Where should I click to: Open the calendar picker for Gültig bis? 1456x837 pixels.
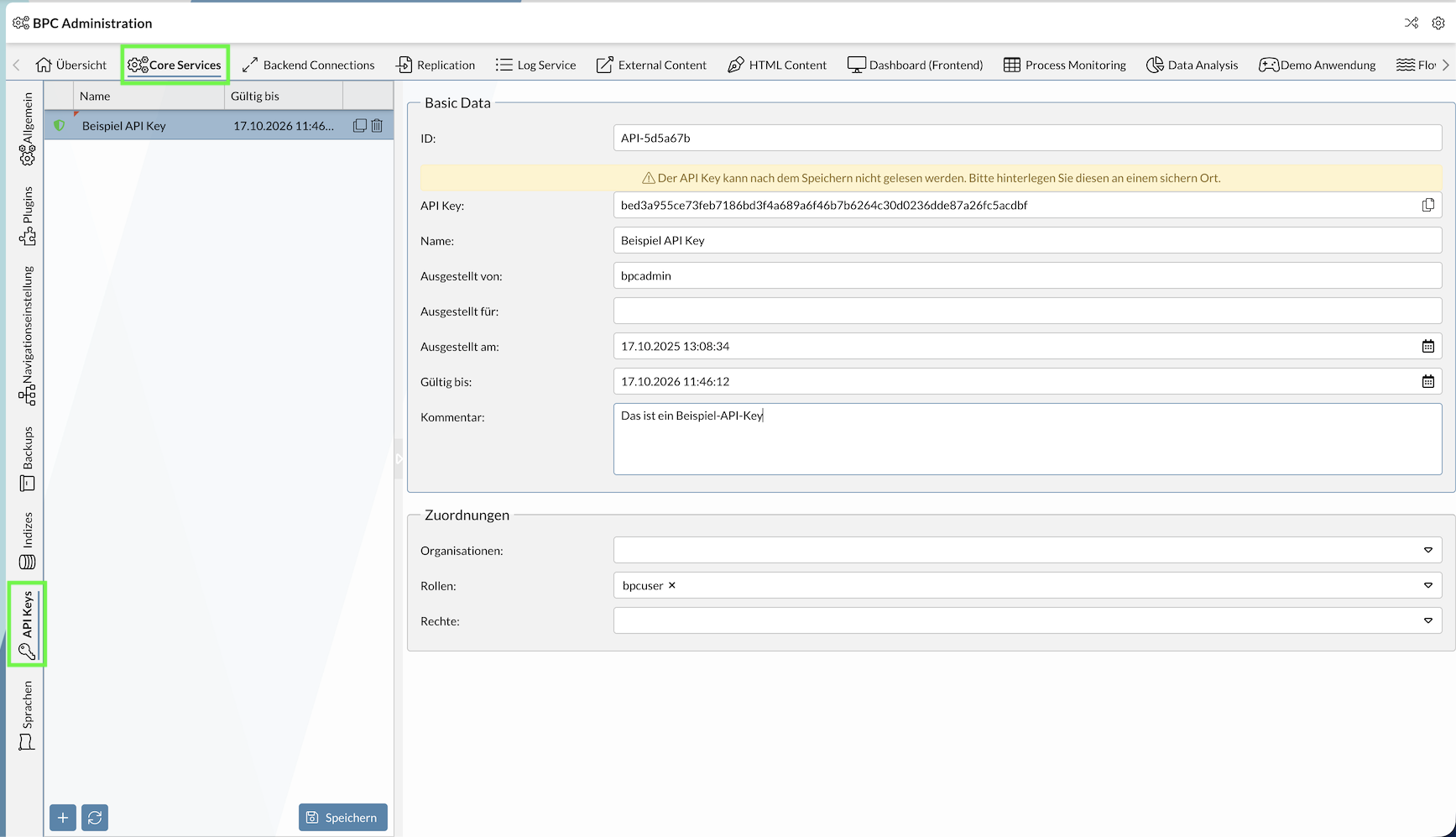click(x=1428, y=381)
